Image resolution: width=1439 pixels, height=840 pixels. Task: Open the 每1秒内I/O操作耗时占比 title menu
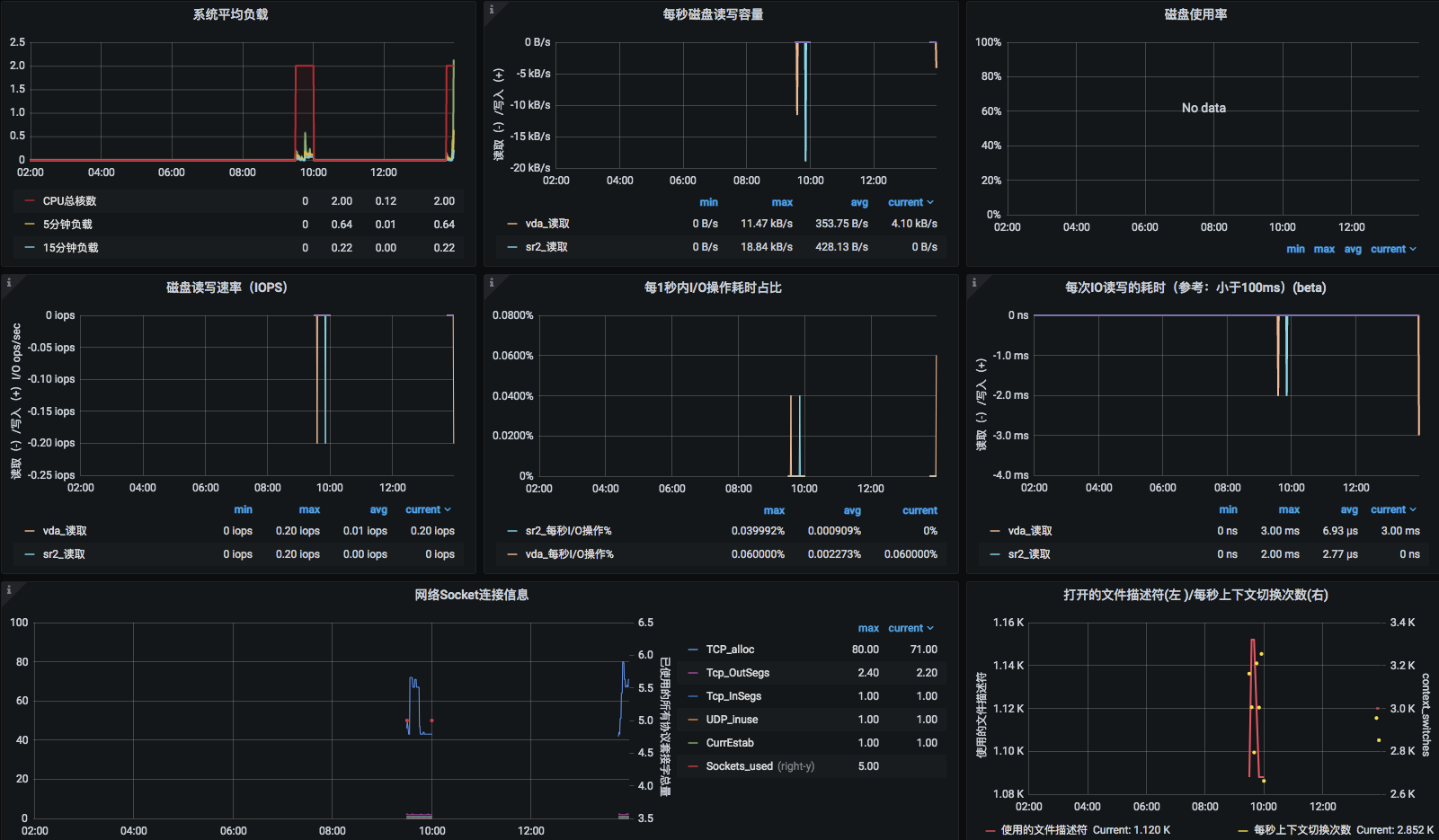(713, 287)
